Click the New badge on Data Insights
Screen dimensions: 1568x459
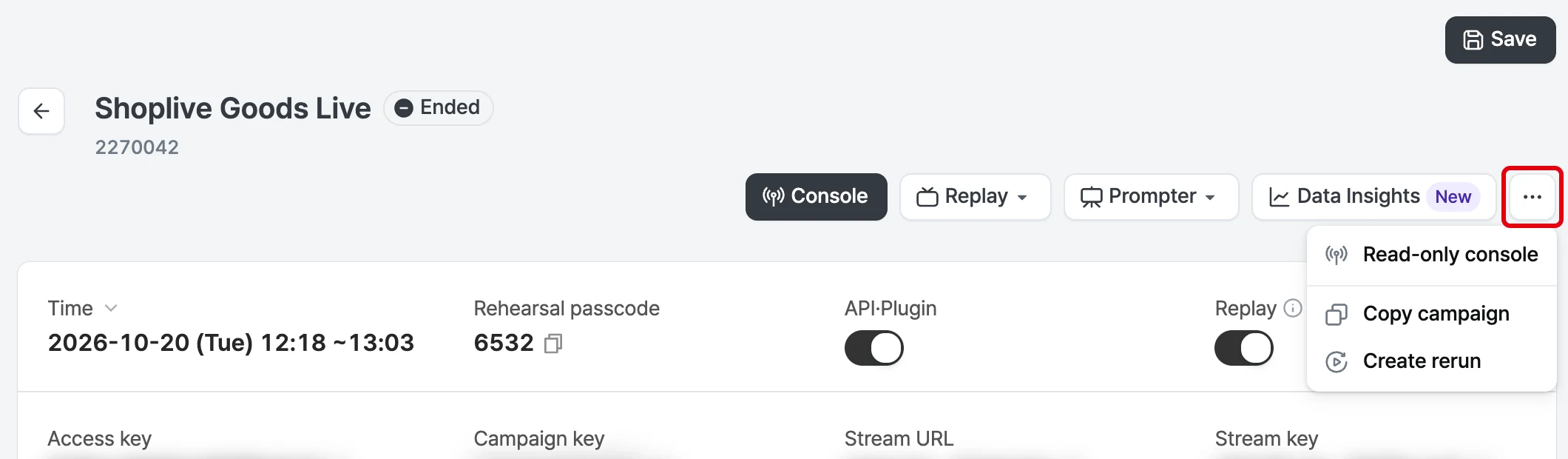(x=1453, y=197)
